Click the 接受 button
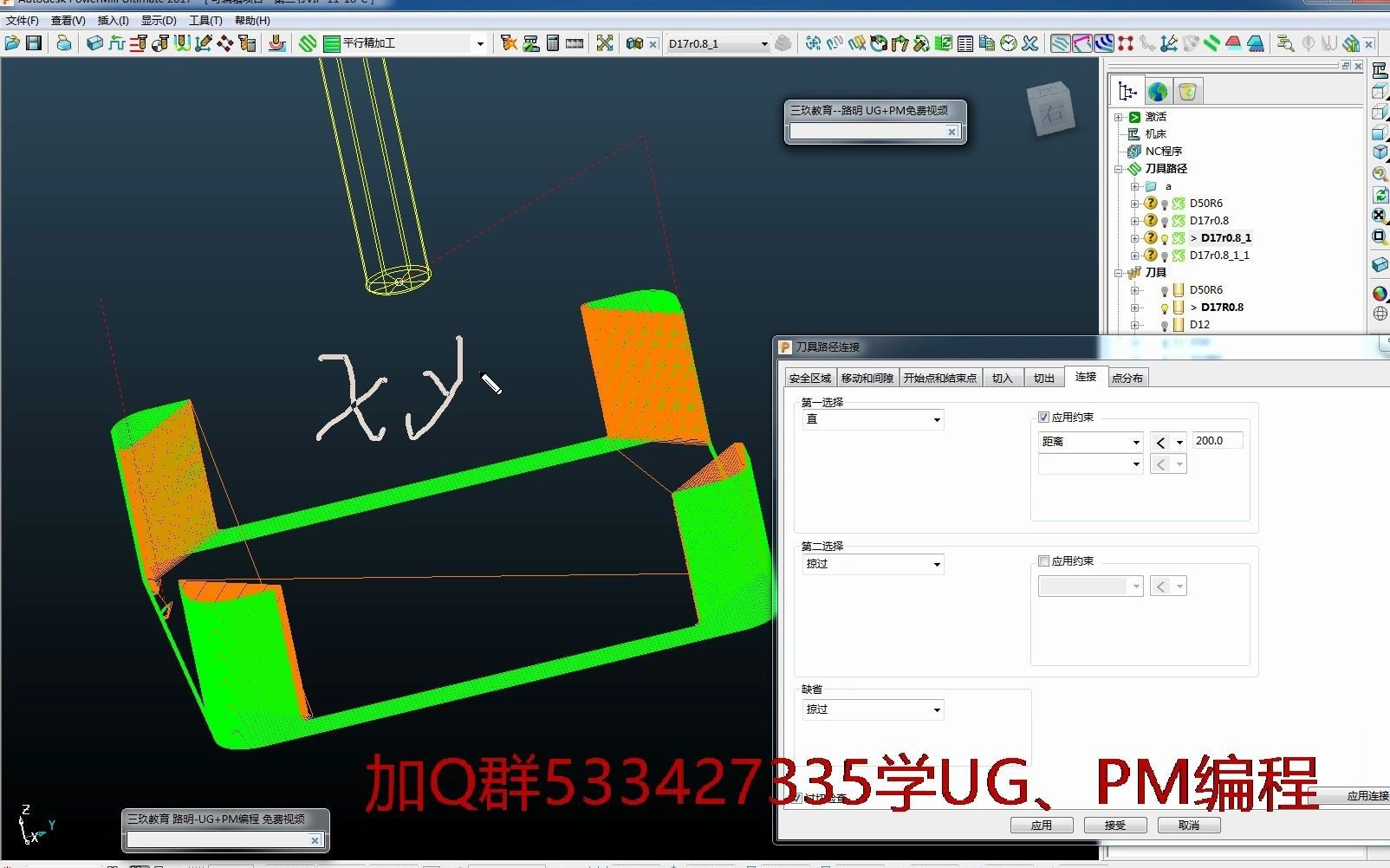The height and width of the screenshot is (868, 1390). (1115, 825)
